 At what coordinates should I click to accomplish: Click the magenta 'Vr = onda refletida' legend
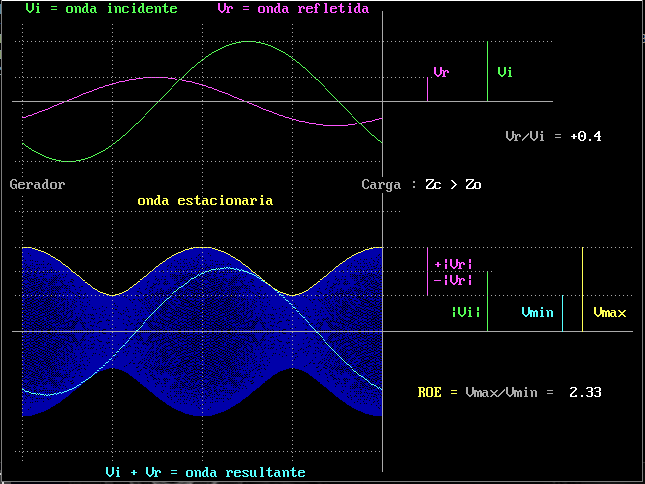click(293, 9)
